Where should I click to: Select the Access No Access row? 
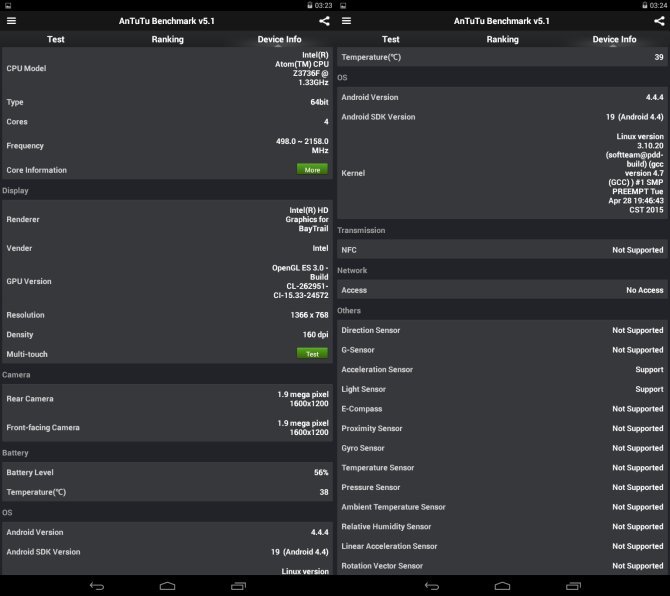point(502,290)
